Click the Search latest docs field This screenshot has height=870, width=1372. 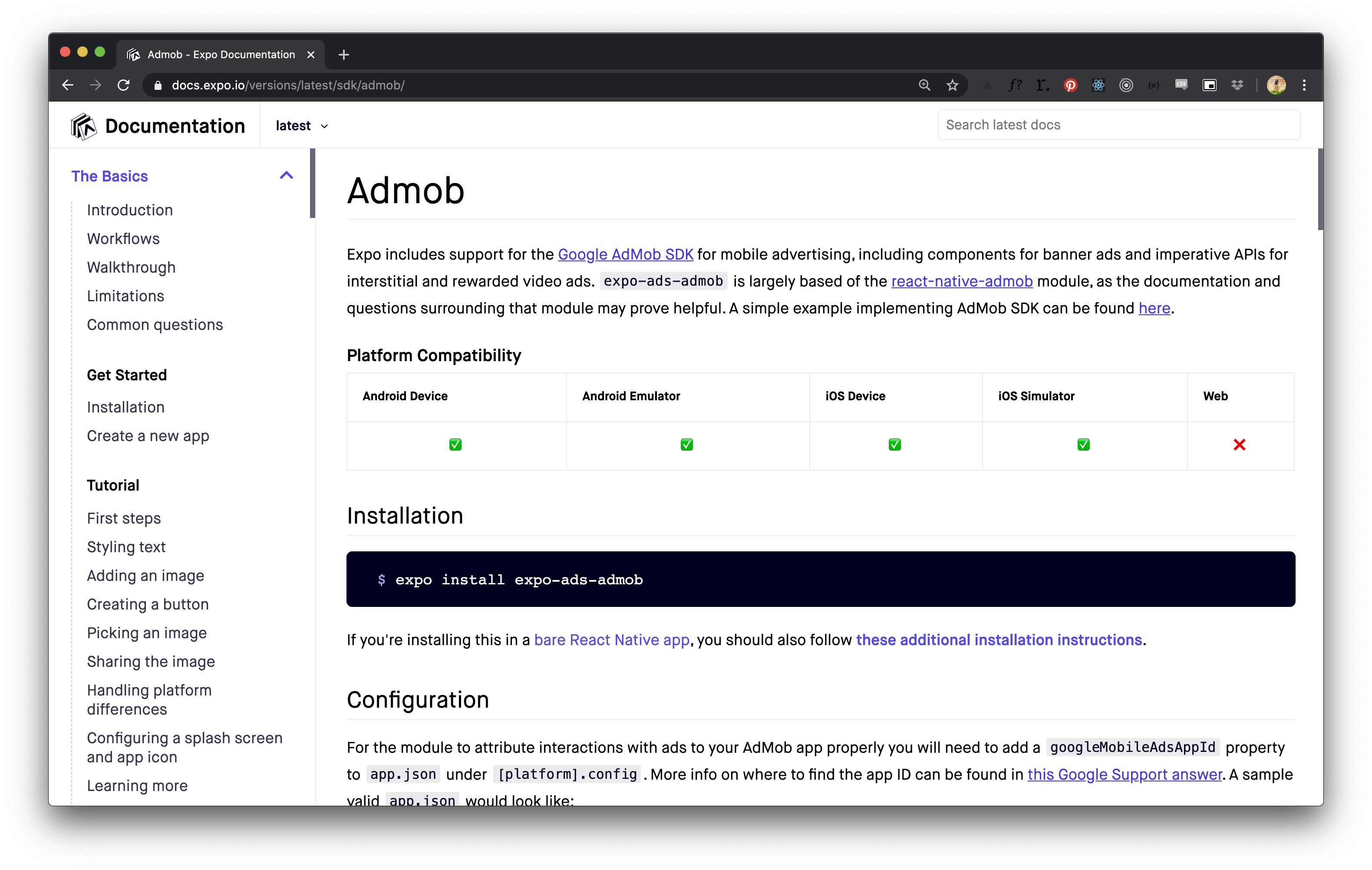click(x=1118, y=125)
